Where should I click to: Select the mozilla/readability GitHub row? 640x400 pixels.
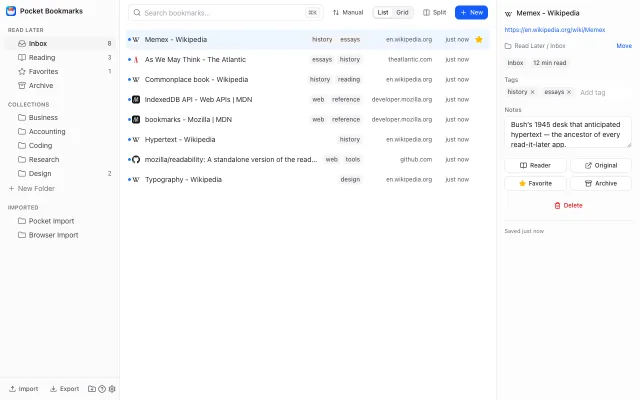[307, 160]
